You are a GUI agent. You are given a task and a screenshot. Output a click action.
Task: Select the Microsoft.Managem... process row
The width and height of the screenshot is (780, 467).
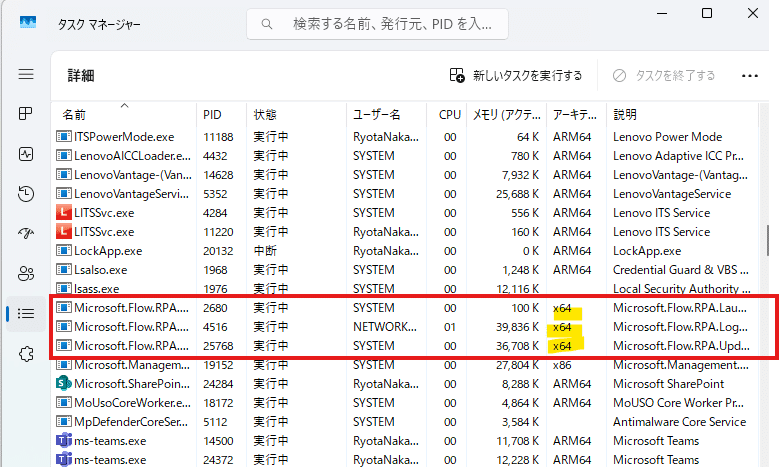click(x=405, y=365)
